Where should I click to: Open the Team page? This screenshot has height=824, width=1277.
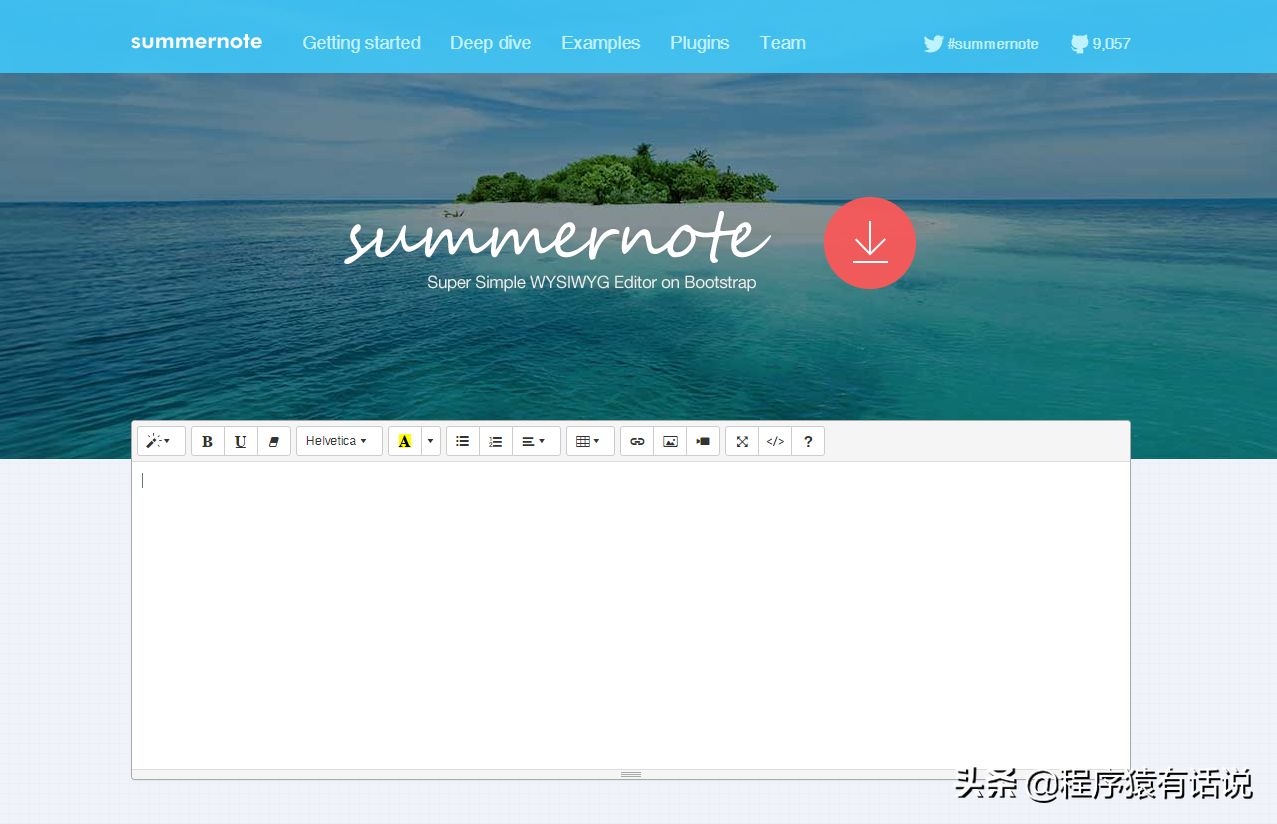[x=782, y=43]
